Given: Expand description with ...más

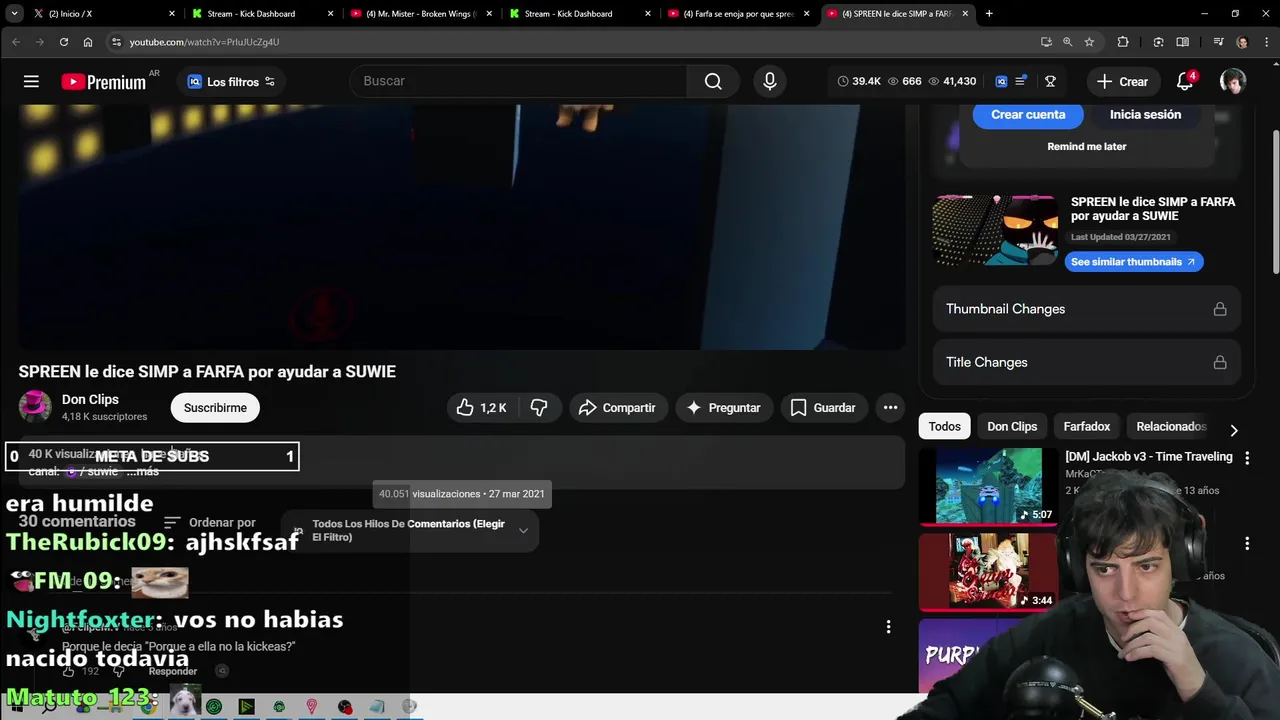Looking at the screenshot, I should coord(142,471).
